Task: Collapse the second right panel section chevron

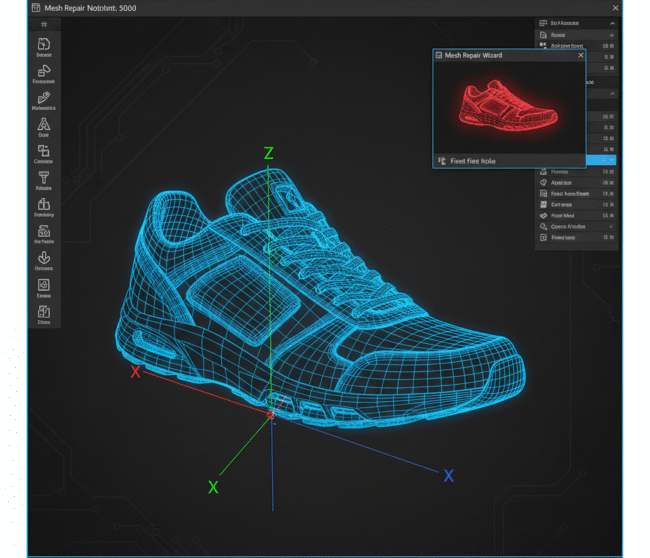Action: tap(612, 94)
